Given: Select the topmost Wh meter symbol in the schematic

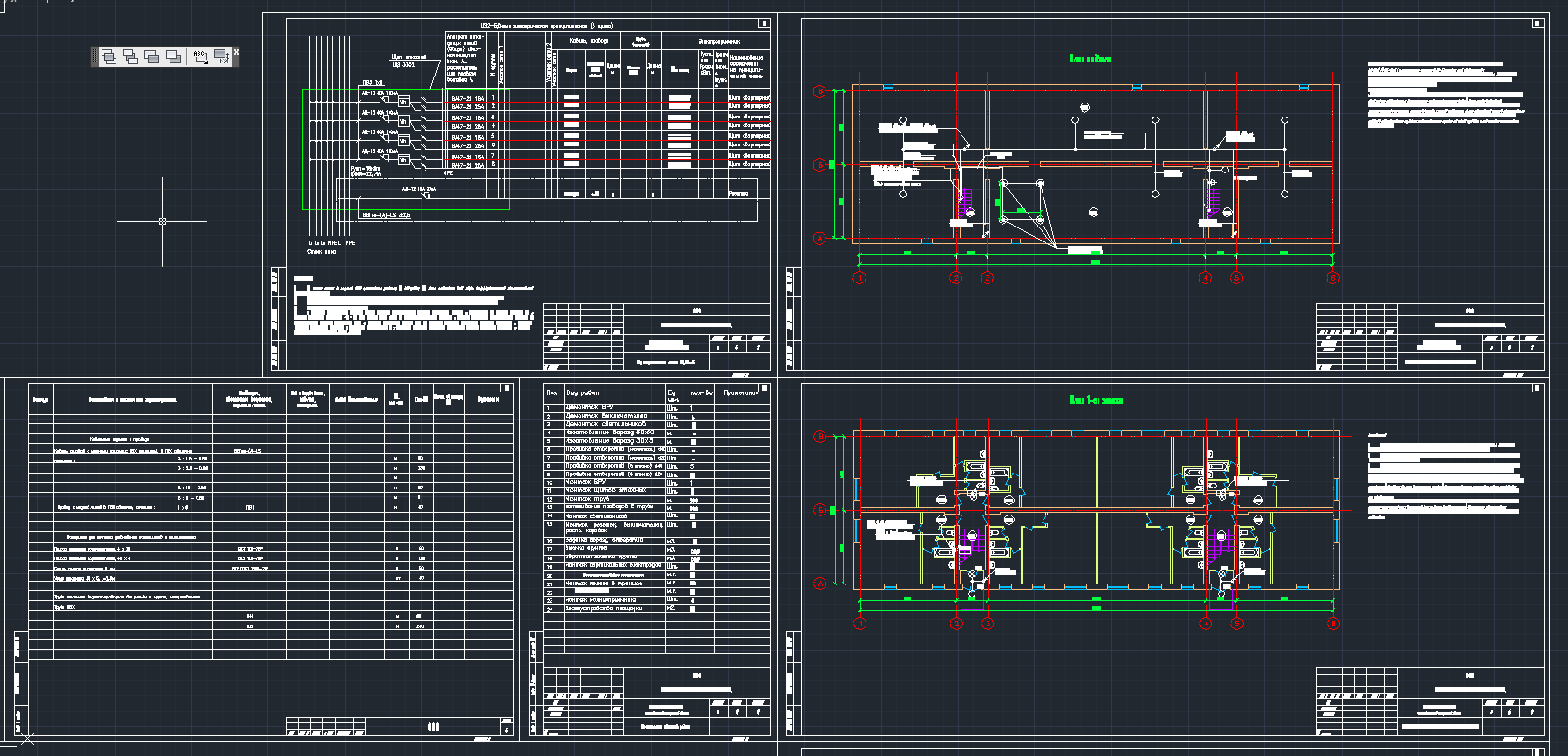Looking at the screenshot, I should coord(402,103).
